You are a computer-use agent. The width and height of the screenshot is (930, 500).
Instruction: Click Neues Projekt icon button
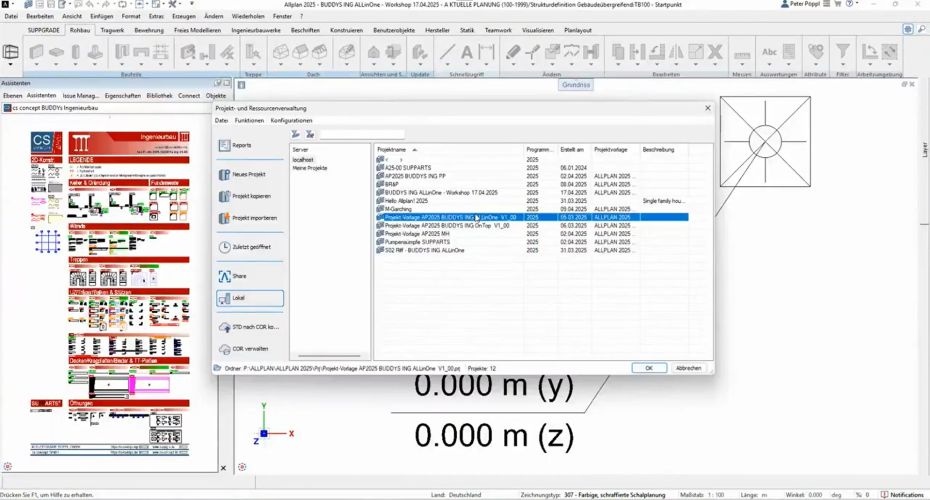[224, 174]
